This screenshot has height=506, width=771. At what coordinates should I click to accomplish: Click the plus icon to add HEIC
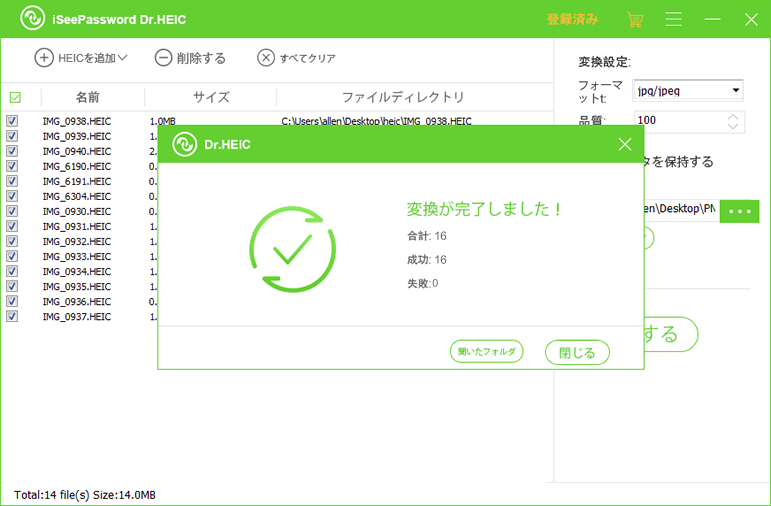click(44, 58)
